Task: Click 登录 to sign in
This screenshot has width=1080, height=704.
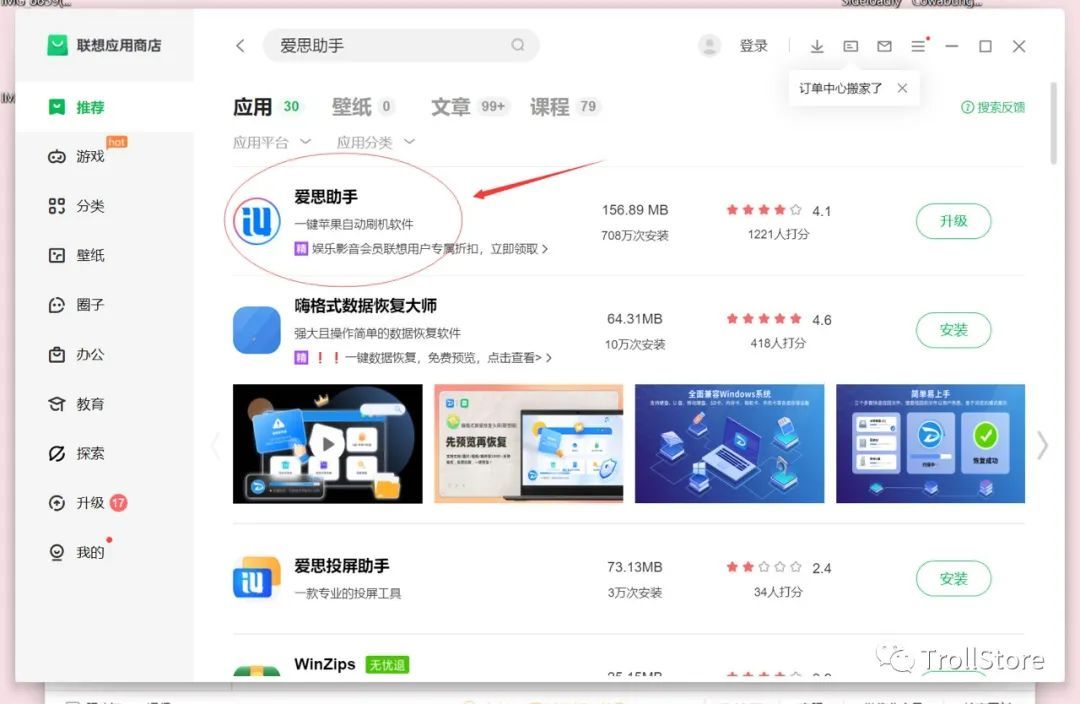Action: point(753,45)
